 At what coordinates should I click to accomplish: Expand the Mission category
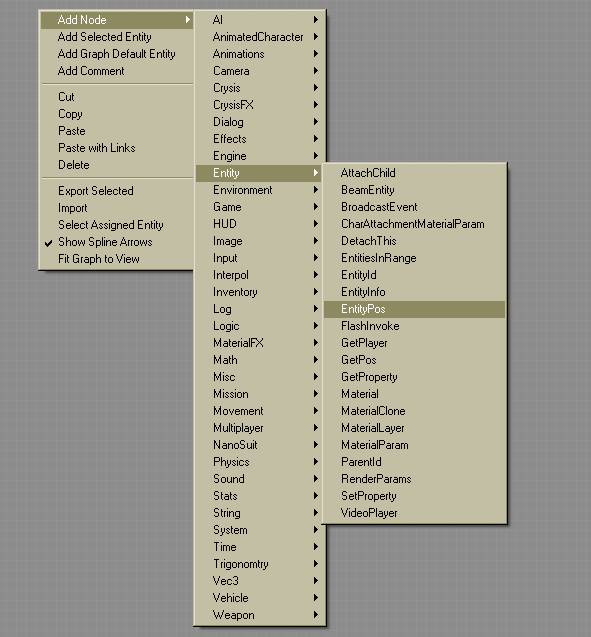[260, 394]
